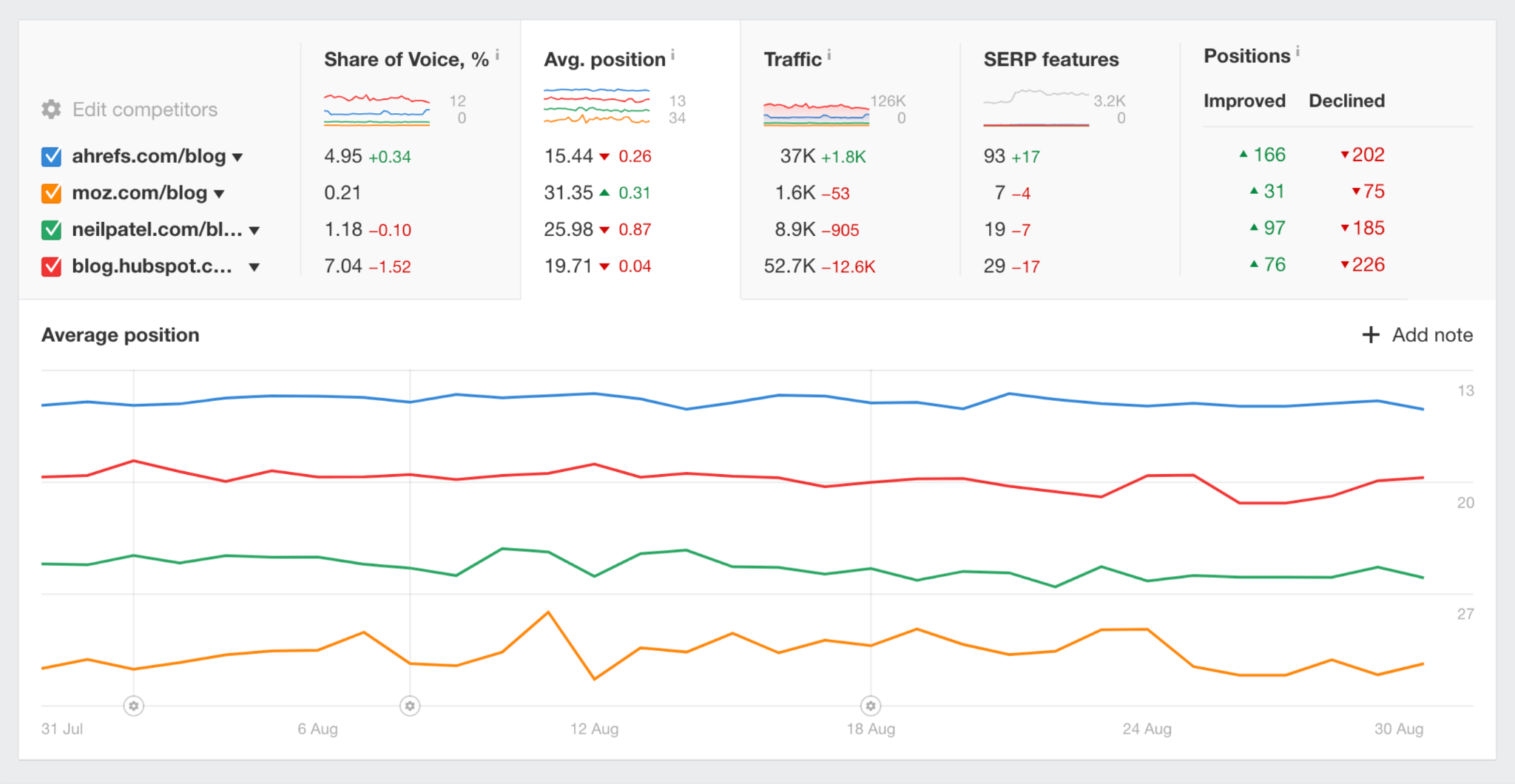Click the info icon beside Avg. position
Image resolution: width=1515 pixels, height=784 pixels.
(672, 53)
